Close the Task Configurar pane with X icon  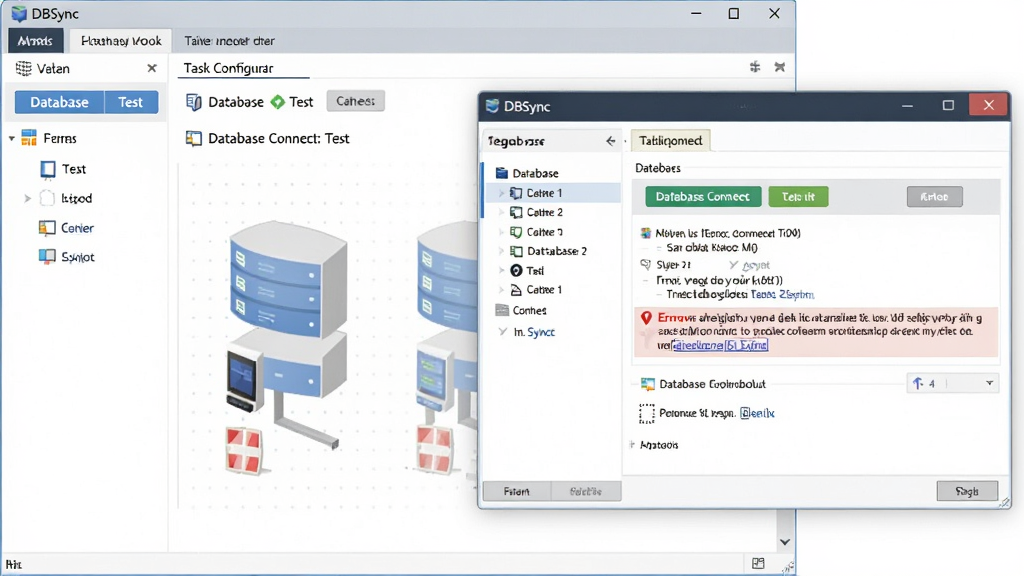[x=780, y=67]
